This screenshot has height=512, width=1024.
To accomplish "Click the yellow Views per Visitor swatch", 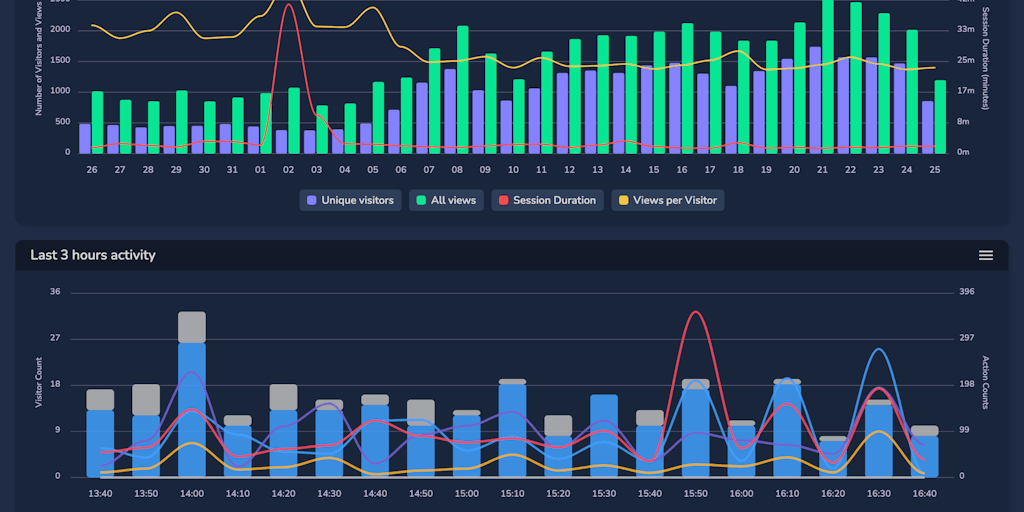I will click(623, 200).
